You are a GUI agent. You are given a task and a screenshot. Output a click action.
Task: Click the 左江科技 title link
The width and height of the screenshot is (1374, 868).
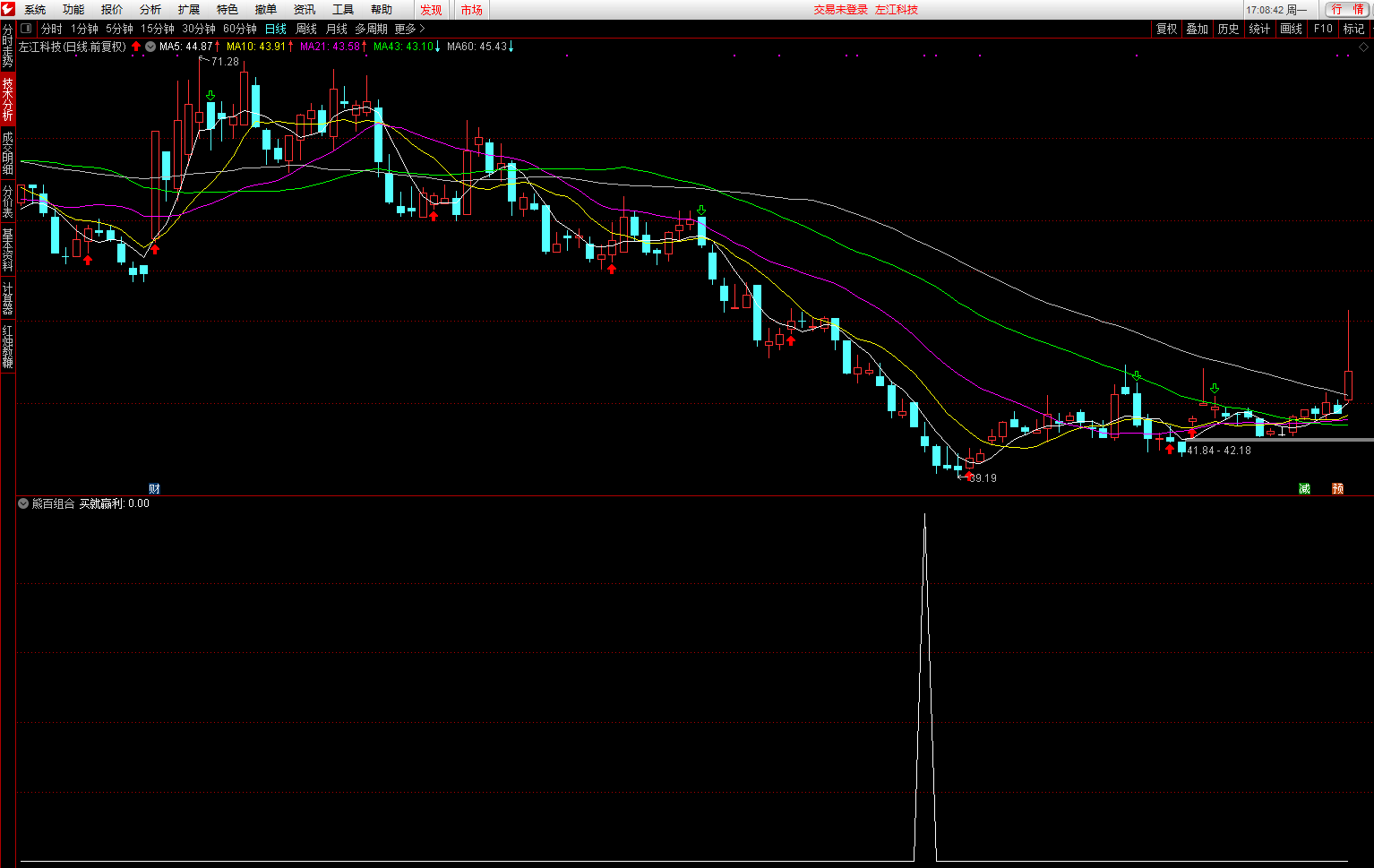[x=897, y=10]
